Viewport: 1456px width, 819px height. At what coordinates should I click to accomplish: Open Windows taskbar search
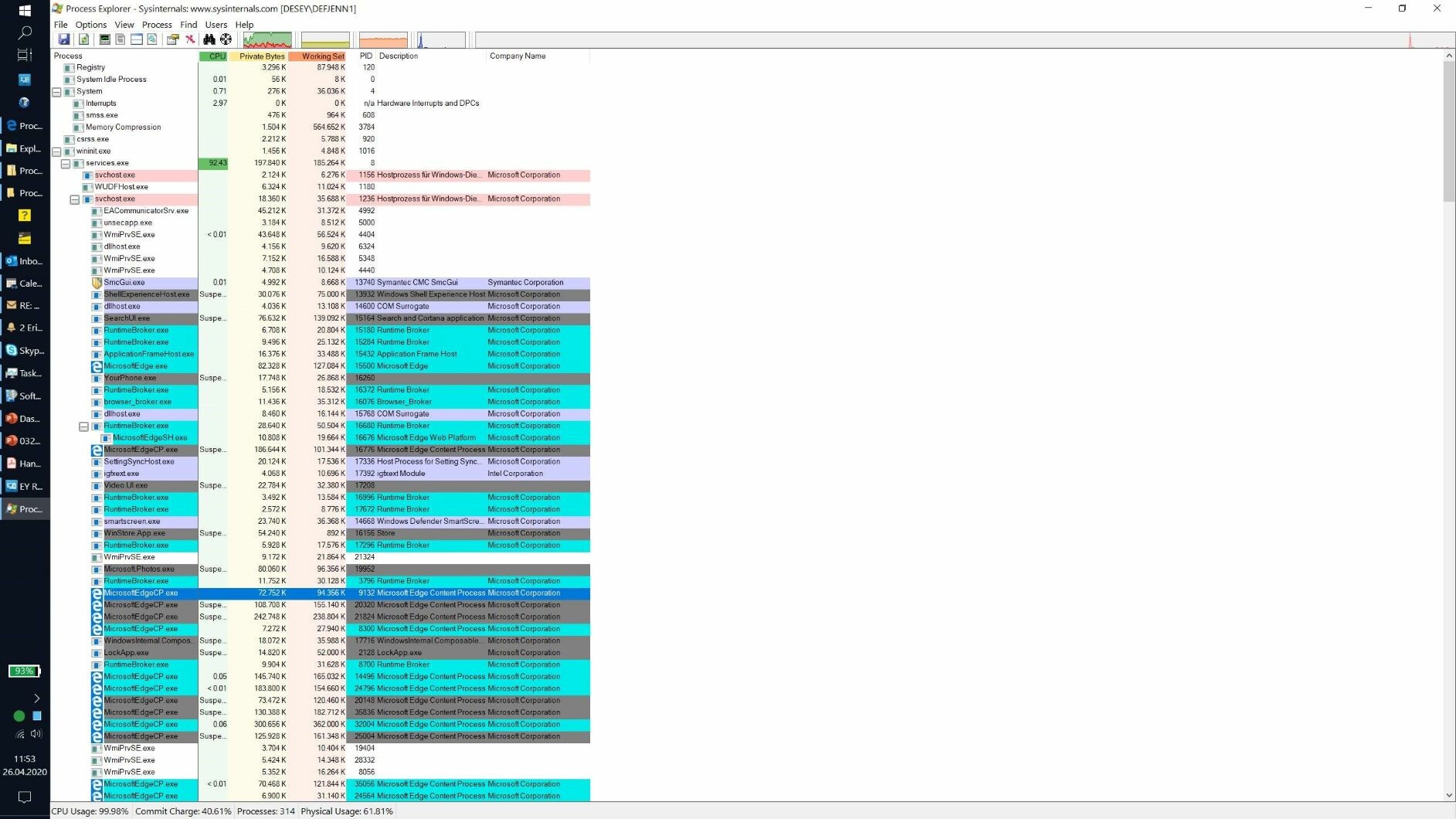tap(25, 32)
